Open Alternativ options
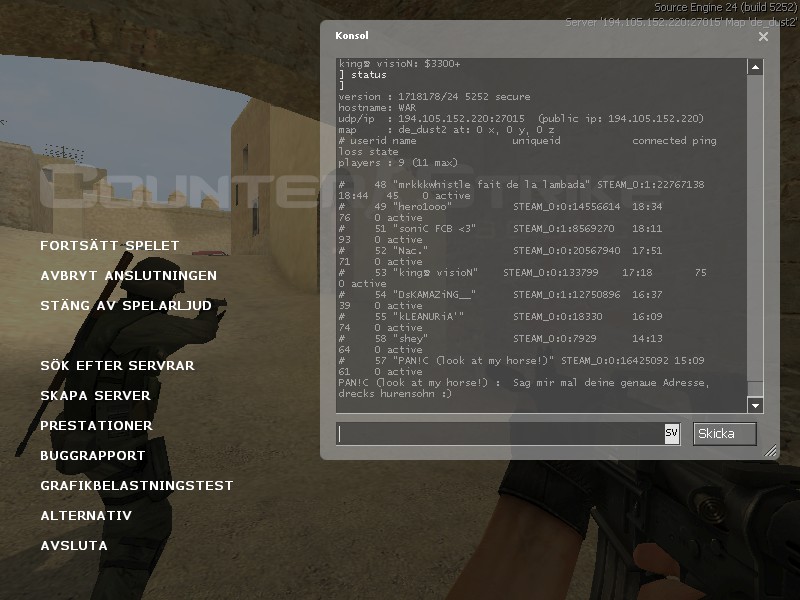This screenshot has width=800, height=600. 86,516
